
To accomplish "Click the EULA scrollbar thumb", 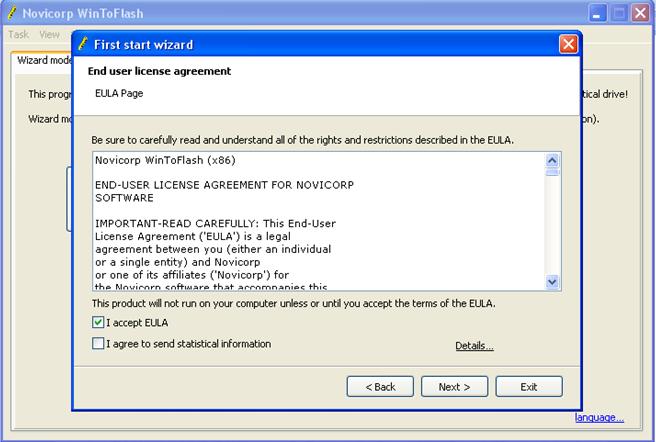I will [x=552, y=172].
